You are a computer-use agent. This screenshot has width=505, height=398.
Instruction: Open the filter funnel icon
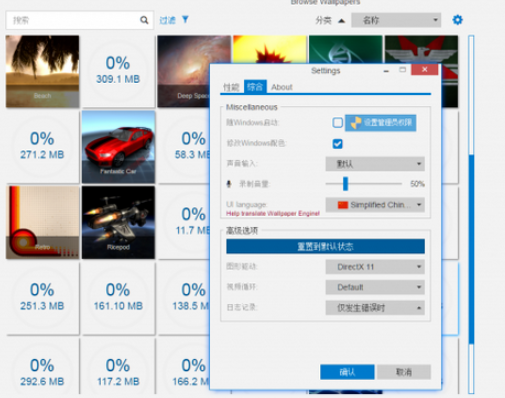(x=185, y=20)
